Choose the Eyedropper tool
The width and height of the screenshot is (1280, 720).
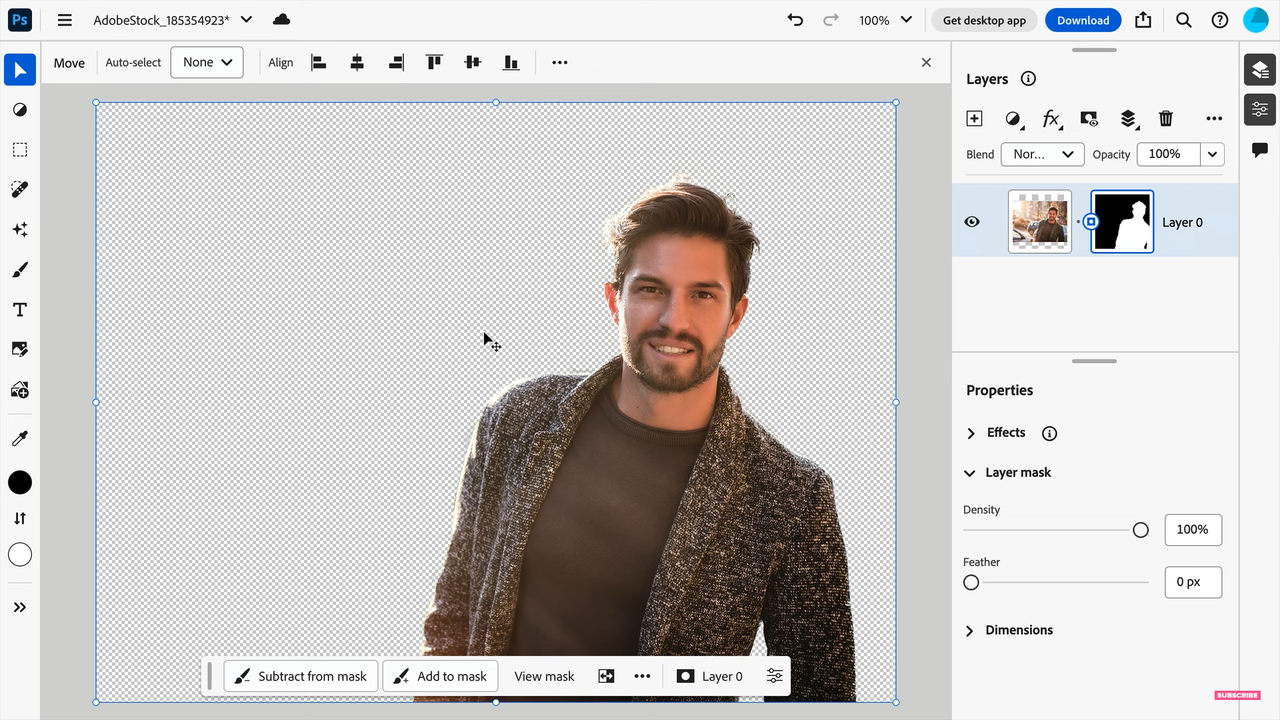[20, 438]
